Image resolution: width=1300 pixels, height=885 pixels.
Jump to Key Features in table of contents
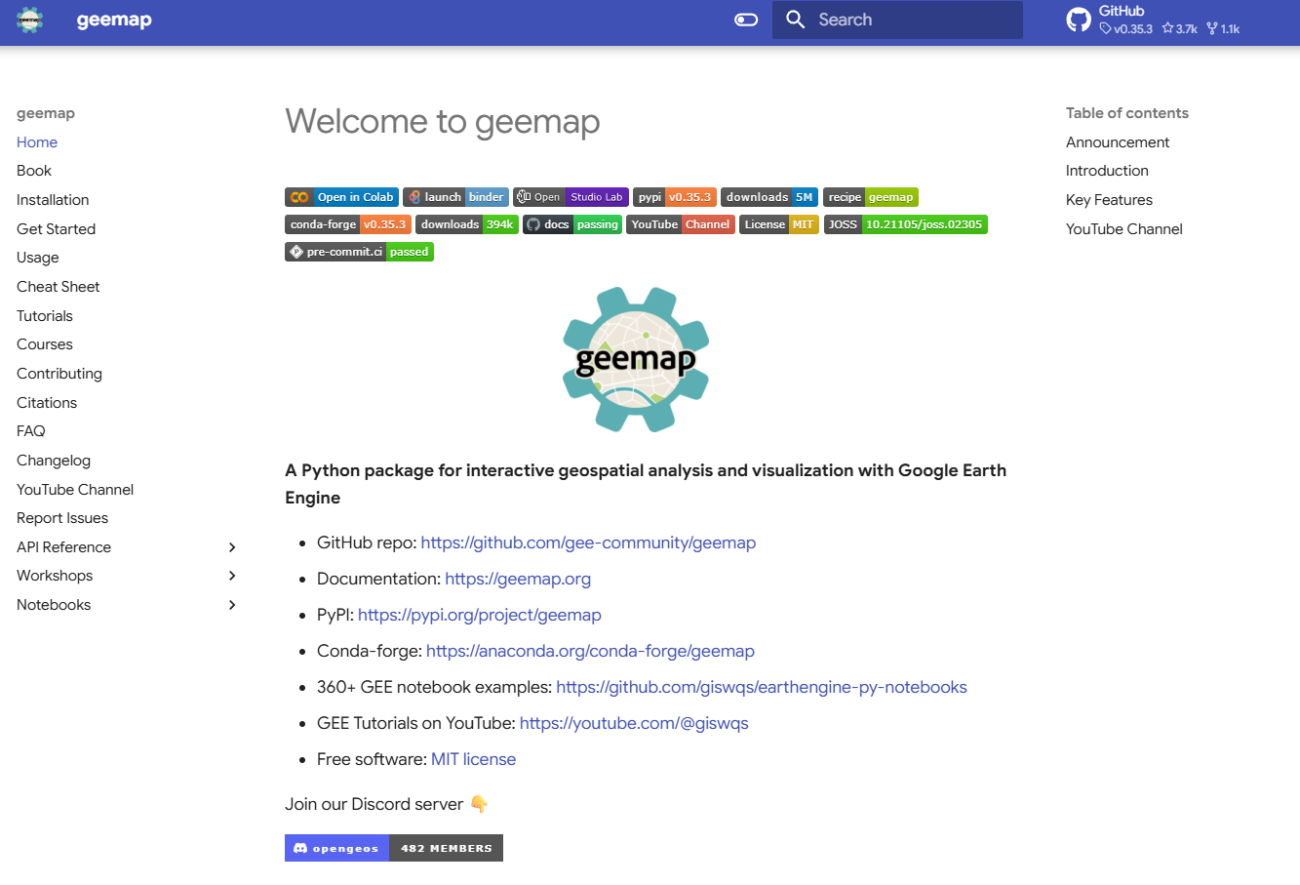(1109, 200)
